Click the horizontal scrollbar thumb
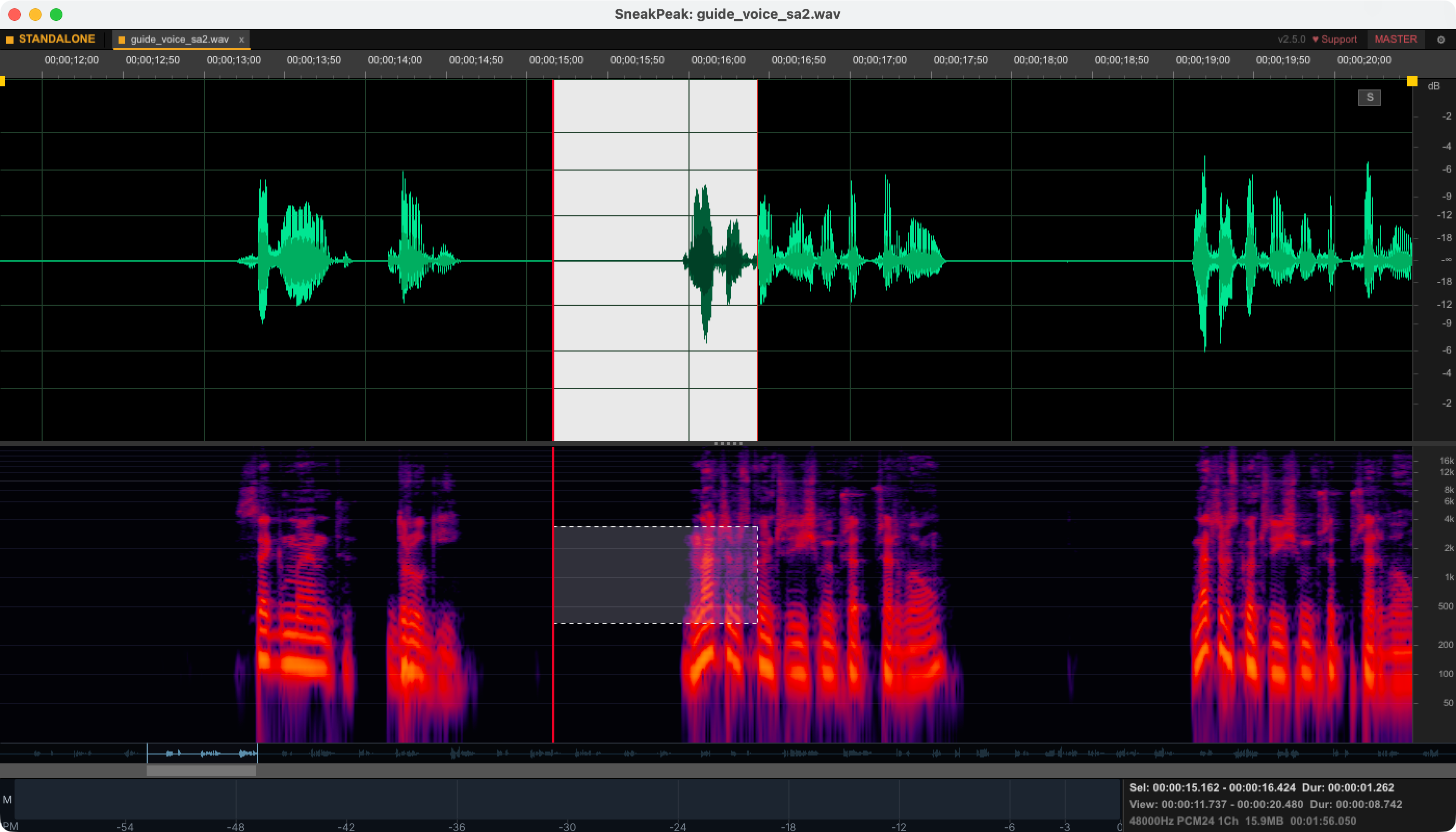Image resolution: width=1456 pixels, height=832 pixels. (201, 770)
